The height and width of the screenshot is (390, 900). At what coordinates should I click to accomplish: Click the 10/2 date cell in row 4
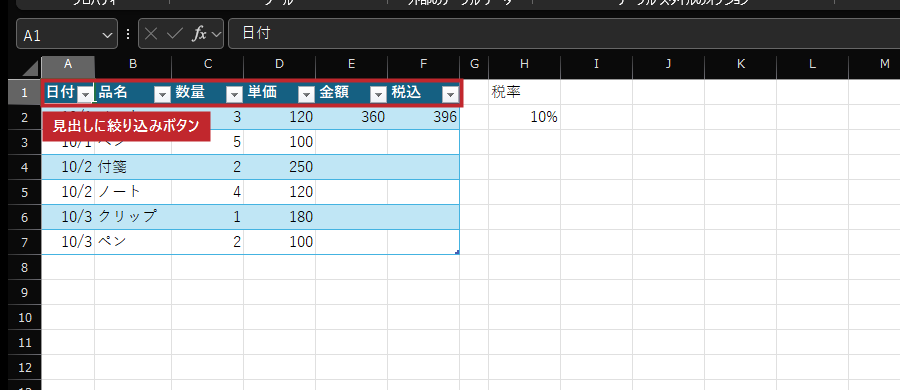point(68,167)
